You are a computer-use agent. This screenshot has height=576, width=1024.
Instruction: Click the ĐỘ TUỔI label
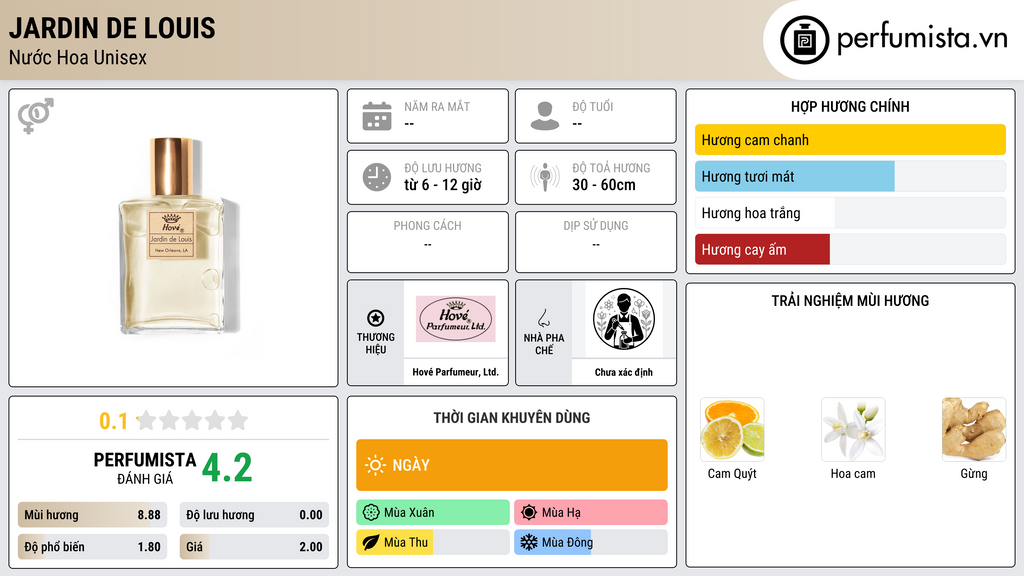(x=592, y=106)
